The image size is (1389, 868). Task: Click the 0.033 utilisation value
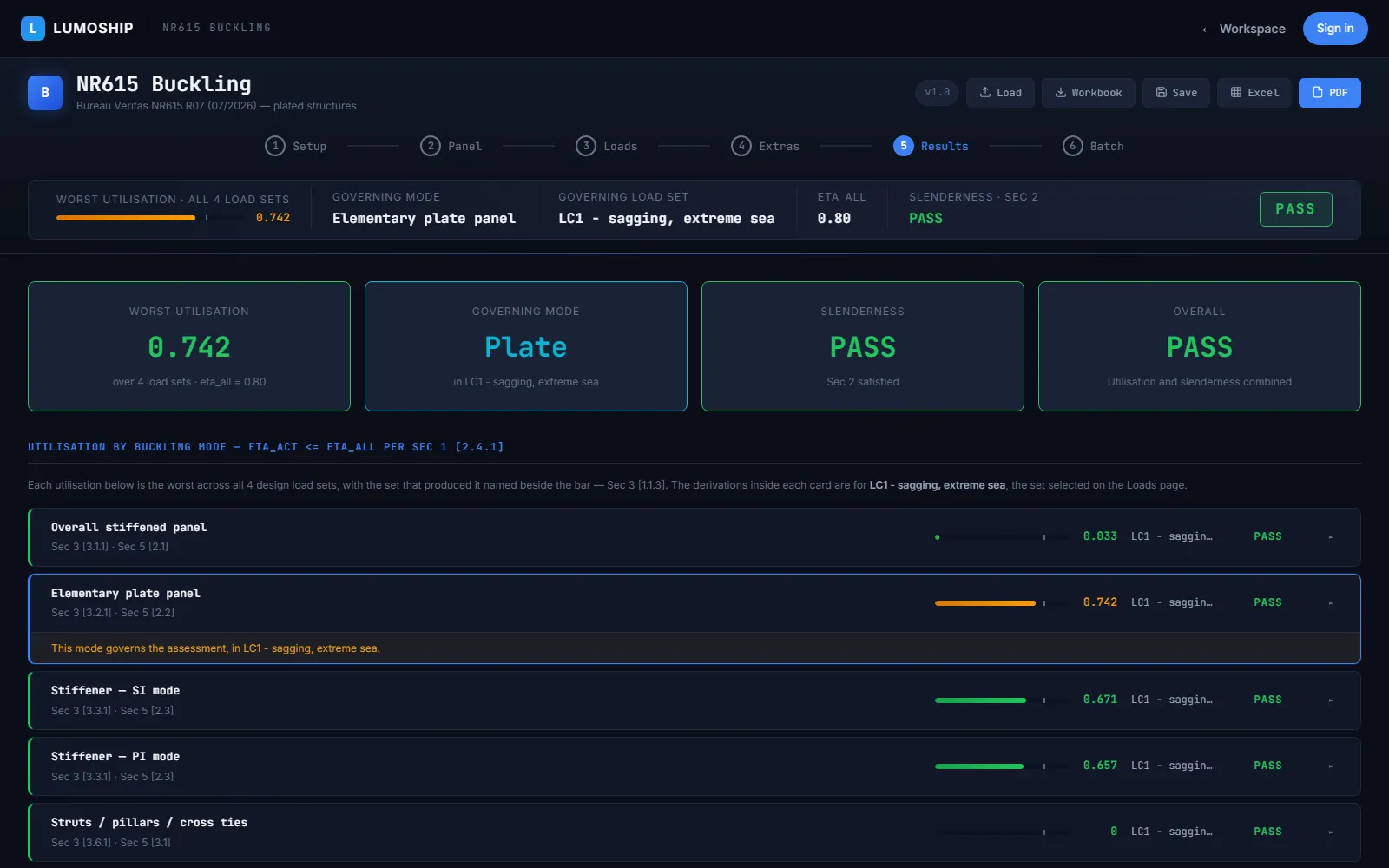pyautogui.click(x=1100, y=536)
